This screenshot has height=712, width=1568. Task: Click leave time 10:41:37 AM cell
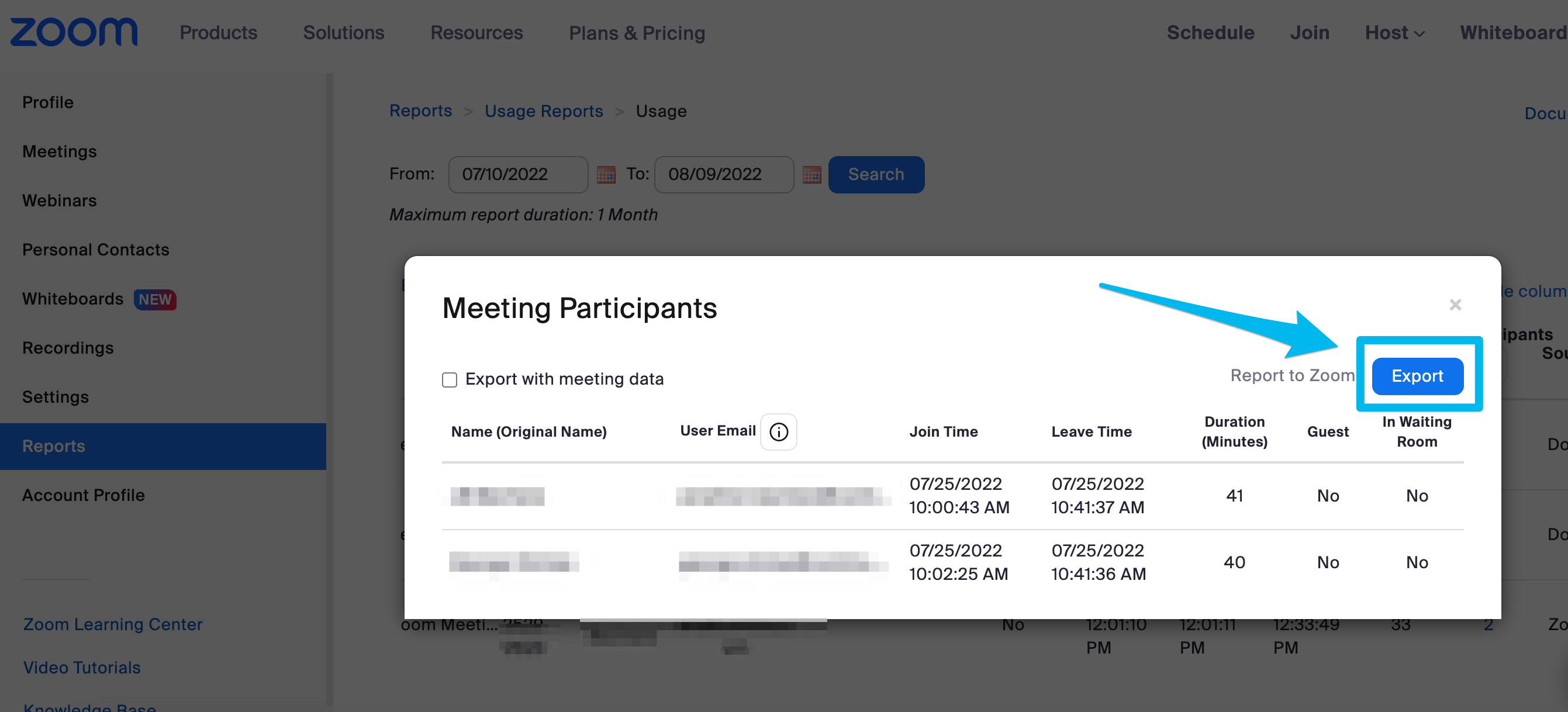(1098, 495)
